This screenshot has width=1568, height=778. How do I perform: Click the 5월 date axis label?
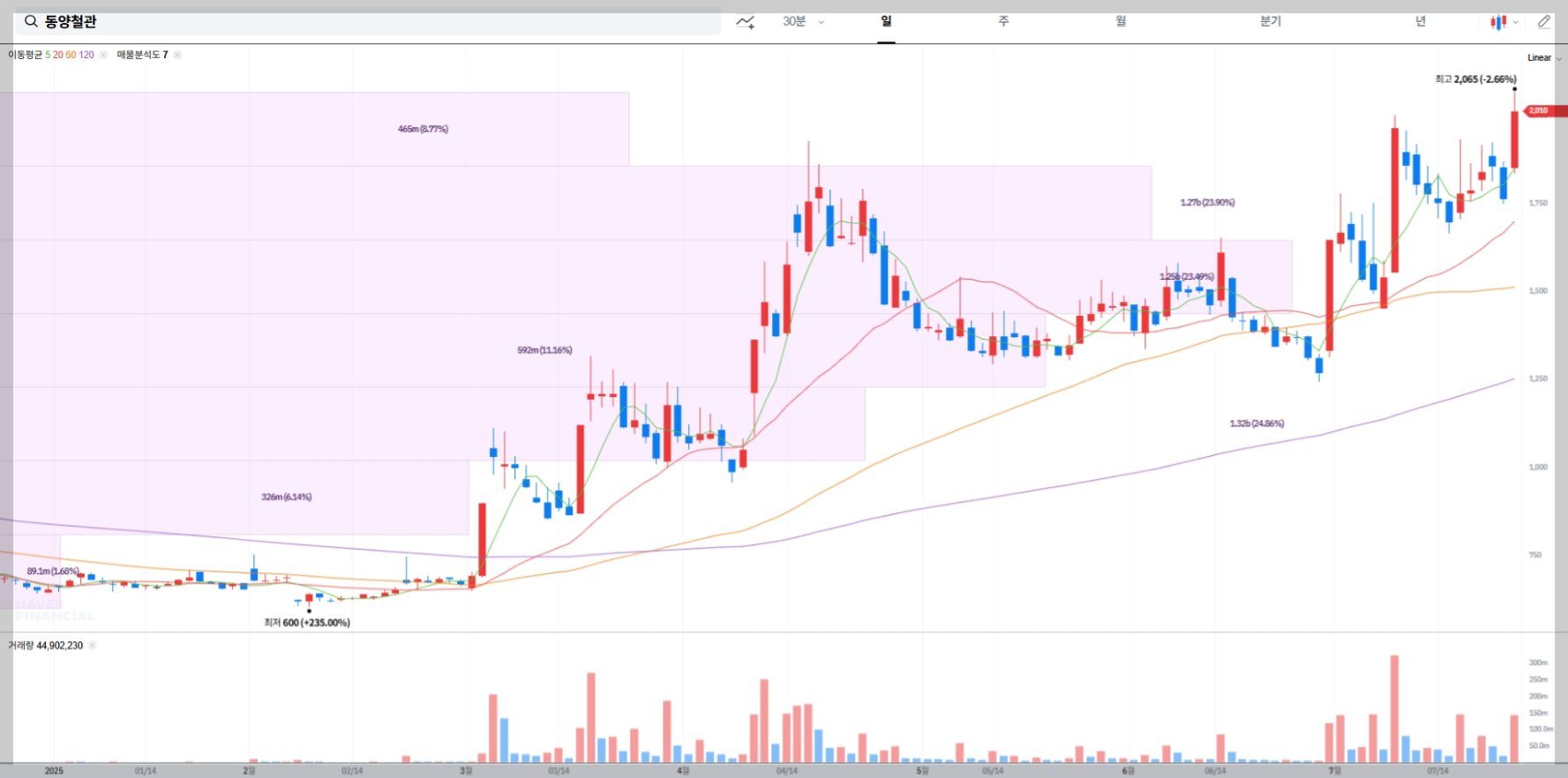[x=922, y=771]
